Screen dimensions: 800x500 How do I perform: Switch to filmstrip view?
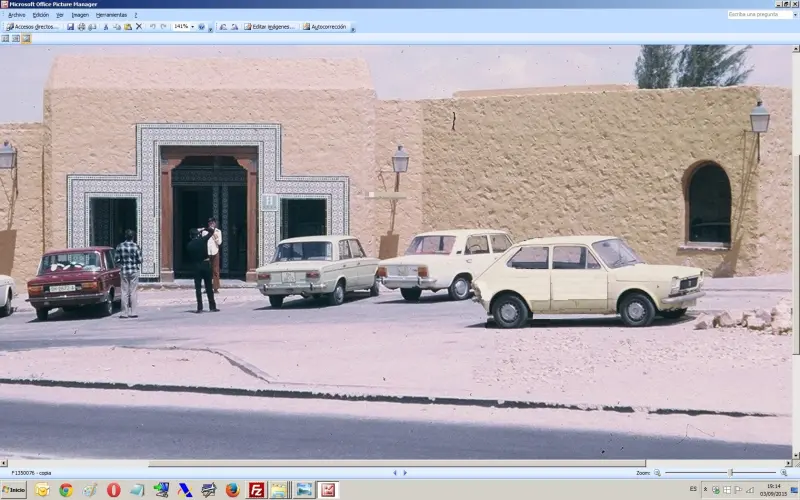[x=16, y=39]
